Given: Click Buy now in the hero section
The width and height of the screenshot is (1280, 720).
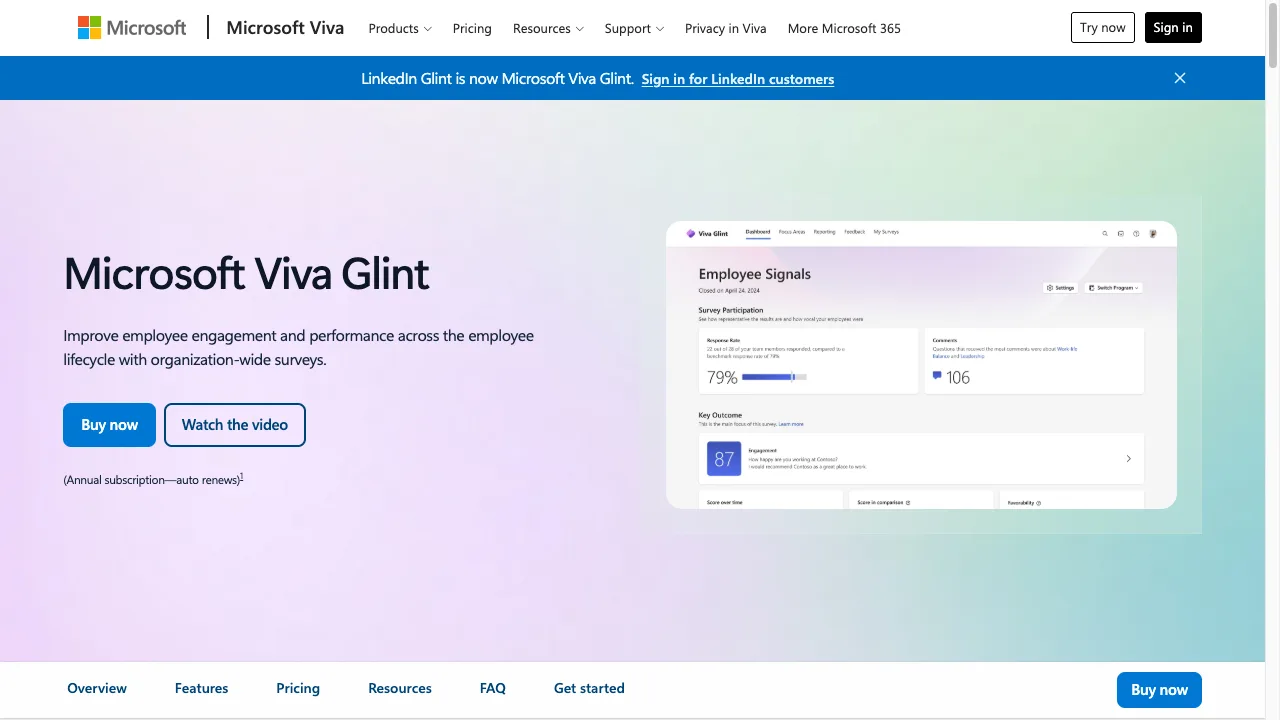Looking at the screenshot, I should coord(109,425).
